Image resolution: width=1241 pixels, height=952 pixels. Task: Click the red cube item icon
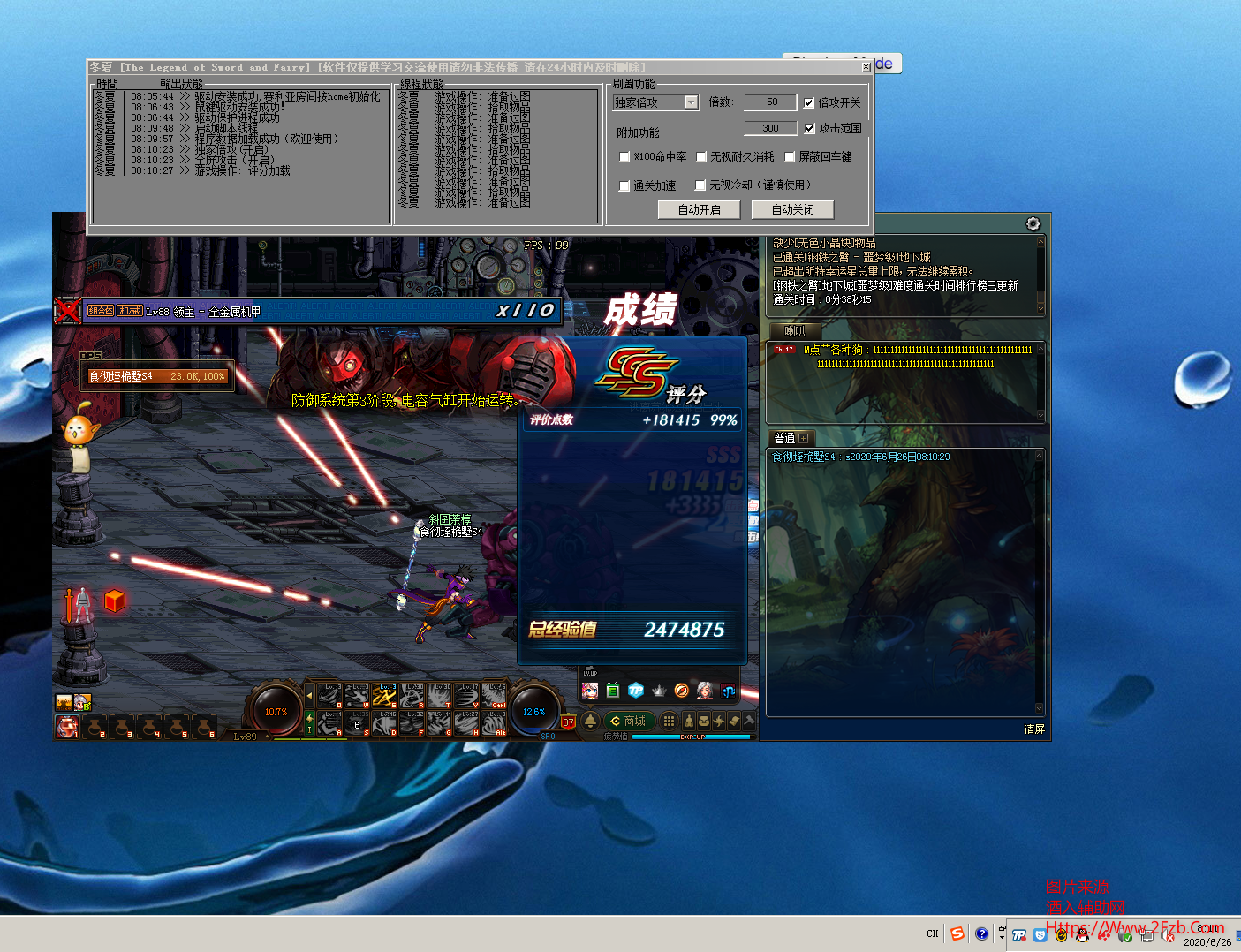pos(115,601)
